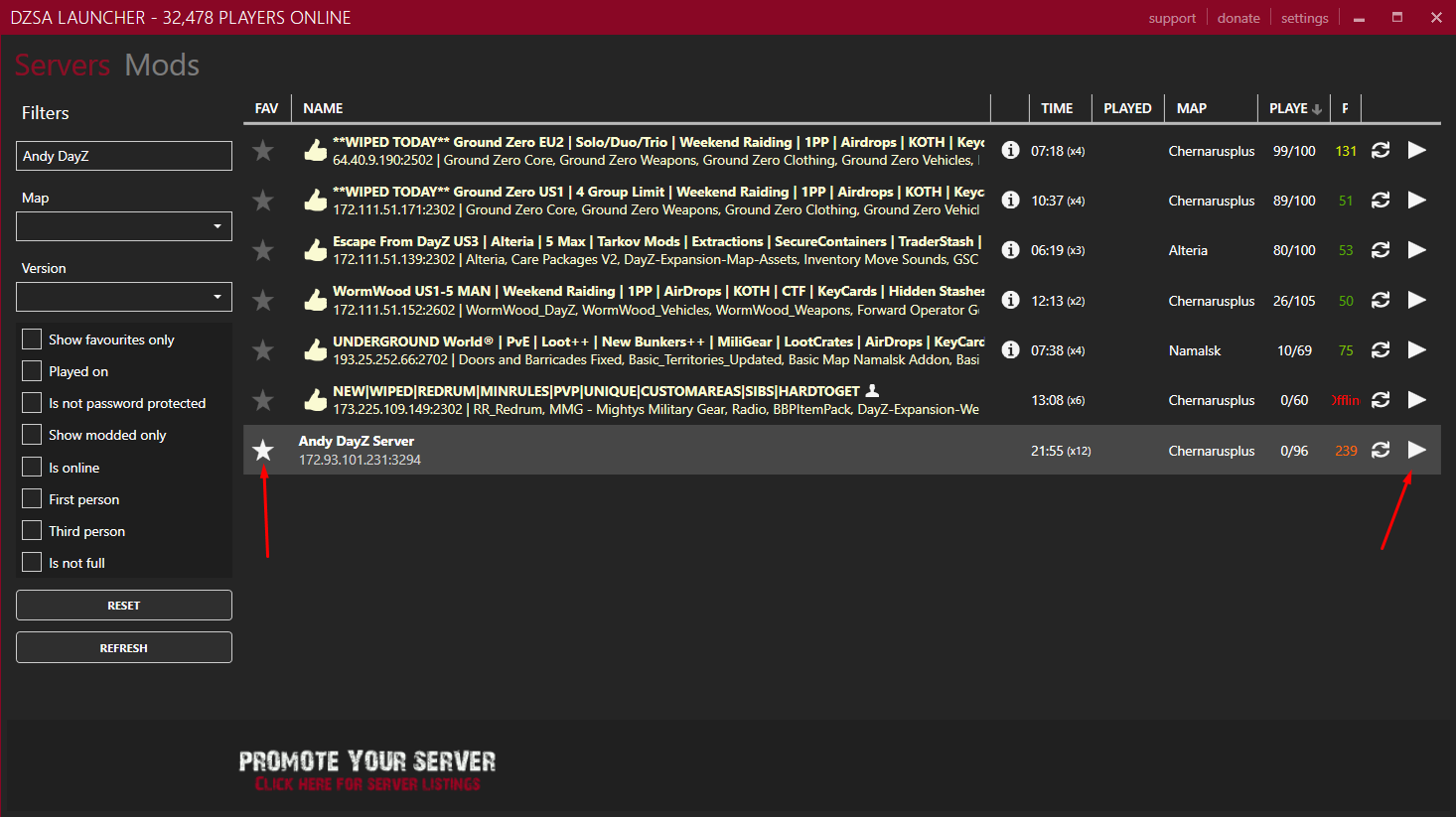Refresh the Andy DayZ Server row
Viewport: 1456px width, 817px height.
pyautogui.click(x=1381, y=450)
